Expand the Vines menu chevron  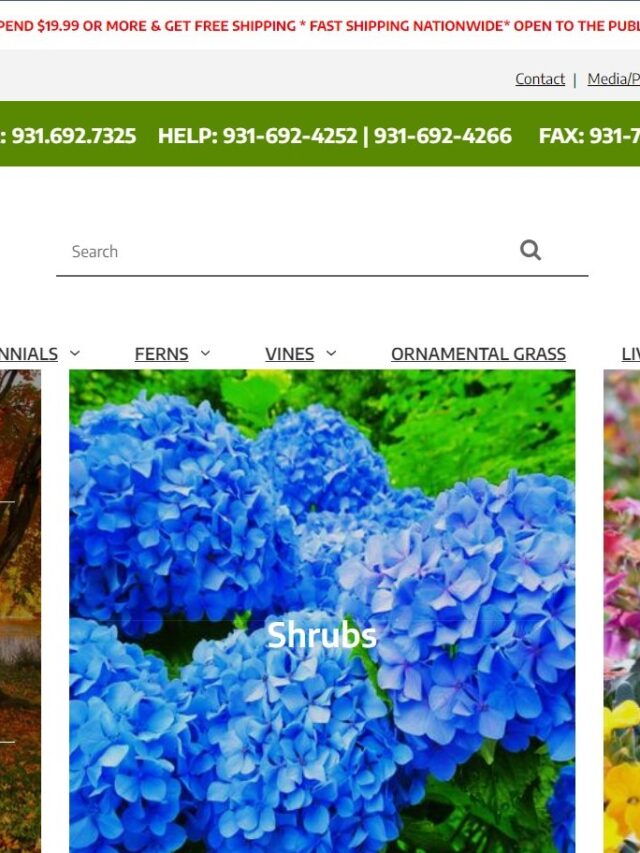(x=331, y=354)
